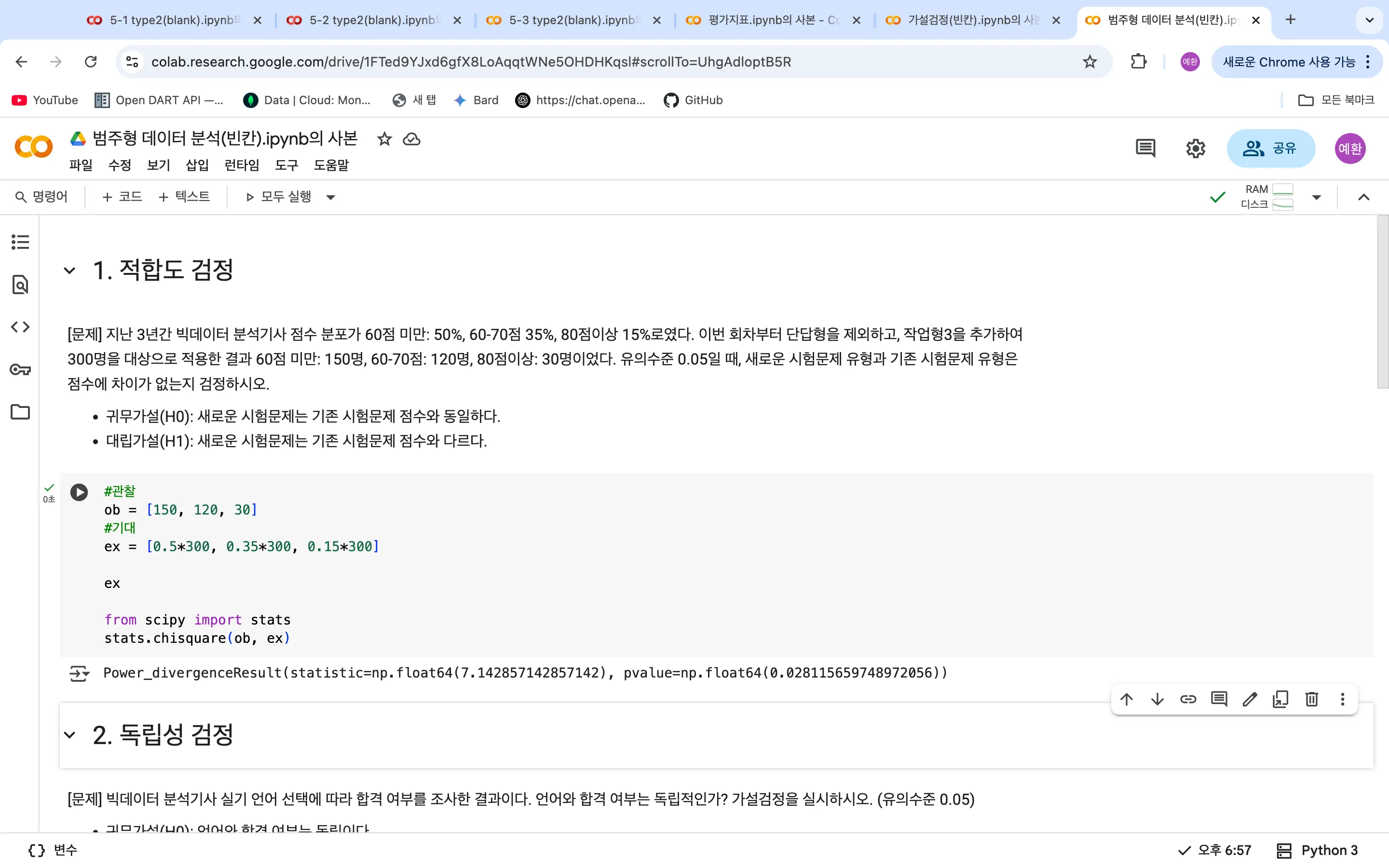Run the chisquare code cell
This screenshot has height=868, width=1389.
click(x=79, y=492)
